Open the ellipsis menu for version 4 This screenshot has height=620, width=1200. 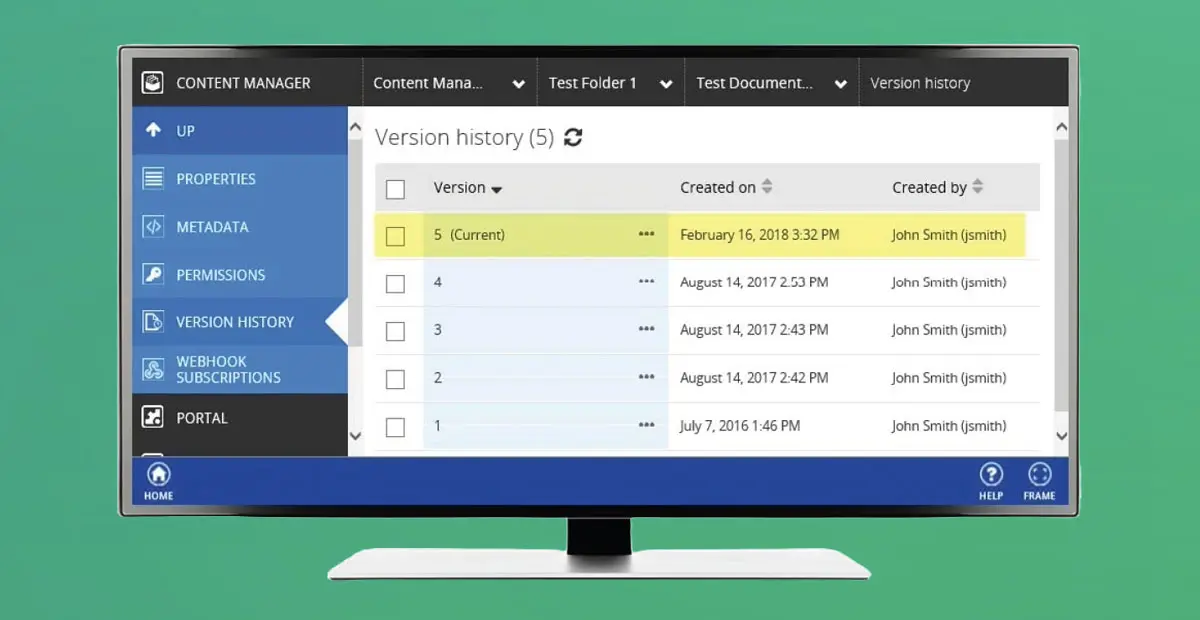click(644, 283)
